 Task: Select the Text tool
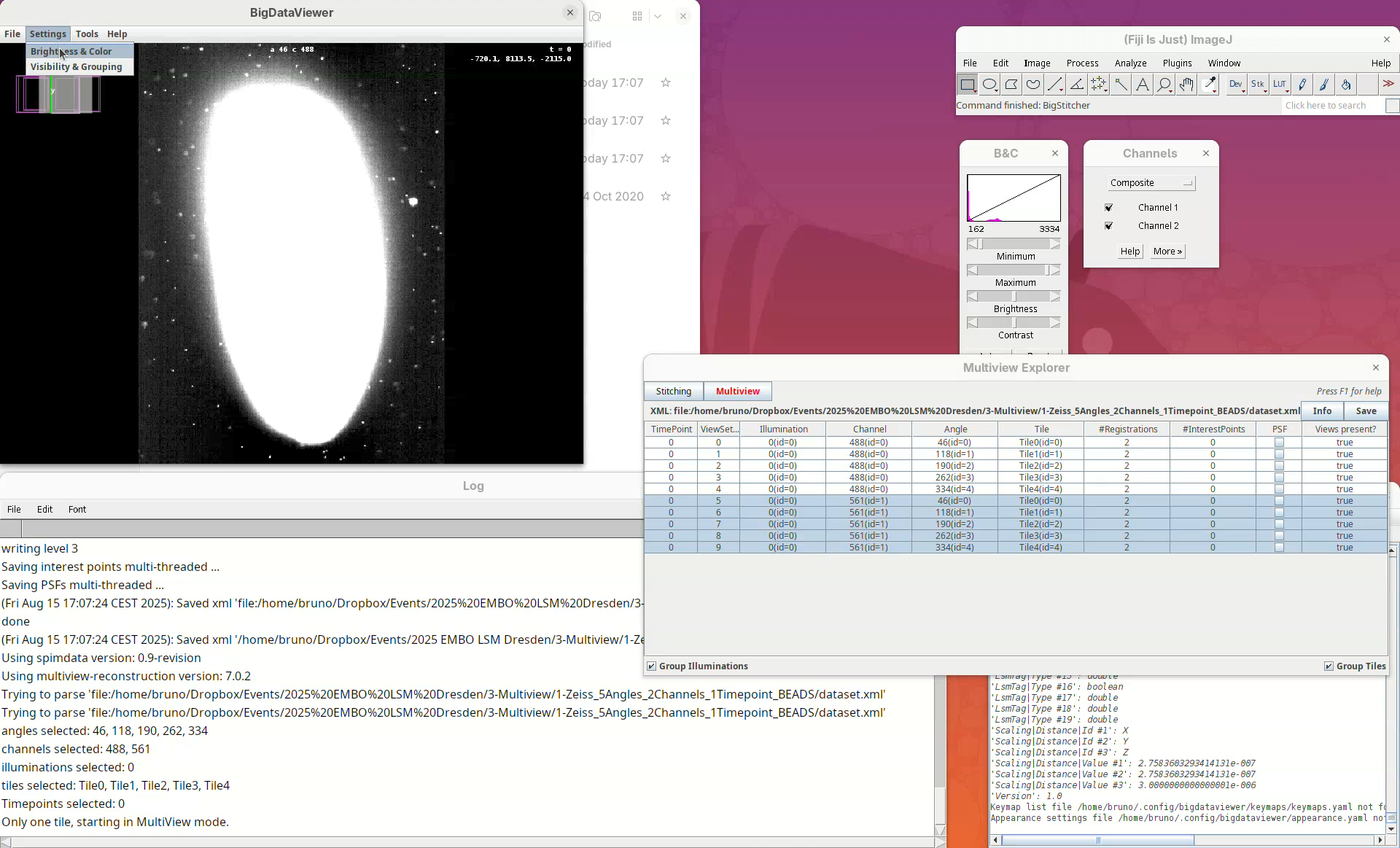(1143, 85)
